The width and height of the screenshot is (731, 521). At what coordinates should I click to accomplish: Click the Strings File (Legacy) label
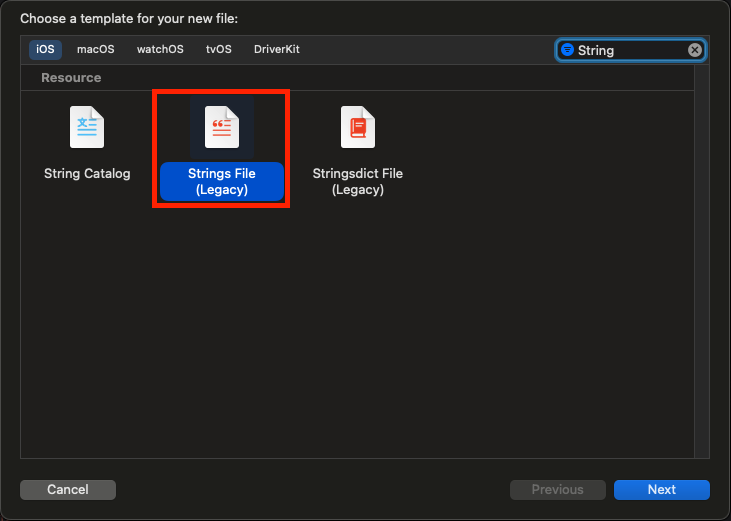coord(222,181)
